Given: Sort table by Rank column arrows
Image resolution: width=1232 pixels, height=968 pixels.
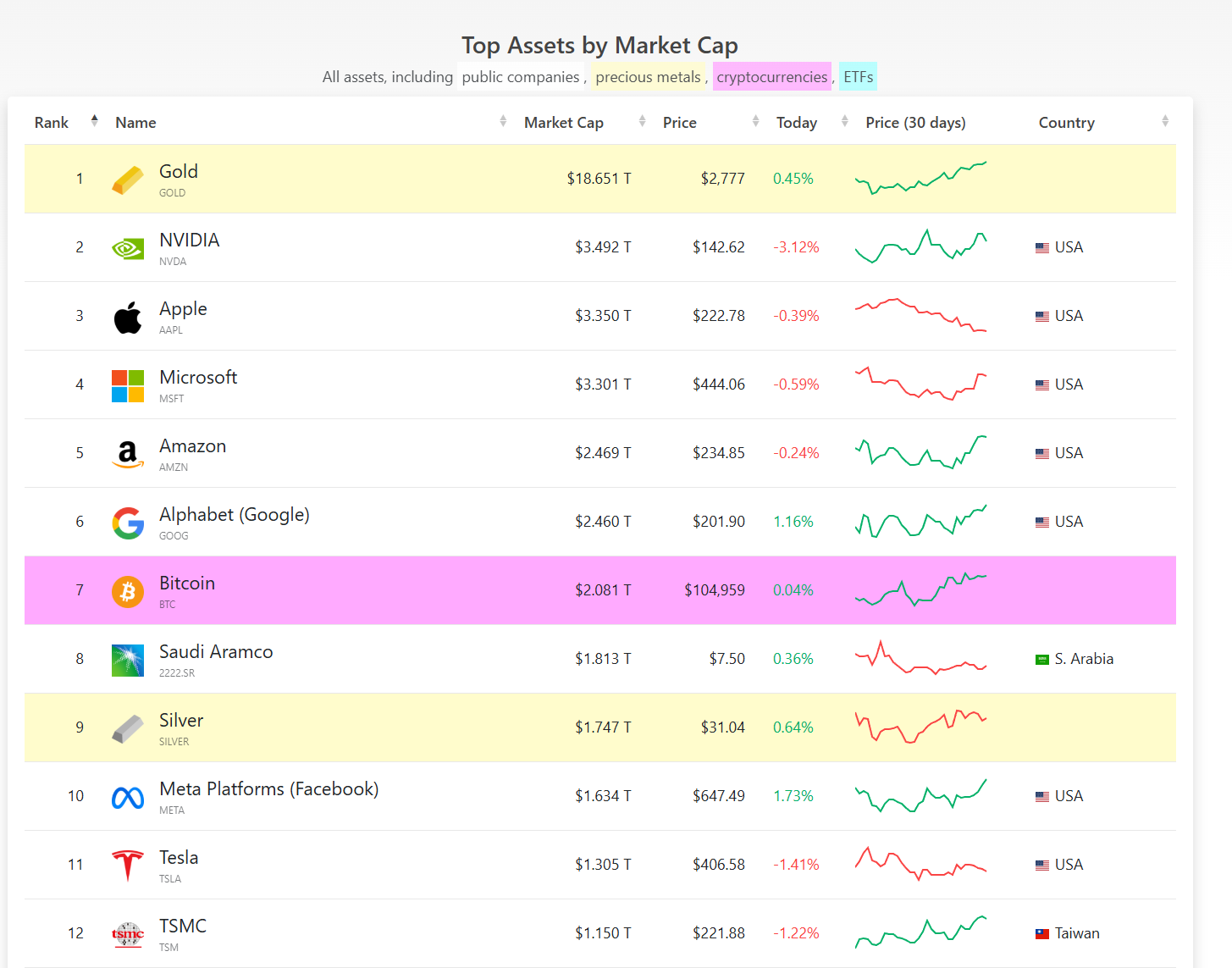Looking at the screenshot, I should [x=94, y=121].
